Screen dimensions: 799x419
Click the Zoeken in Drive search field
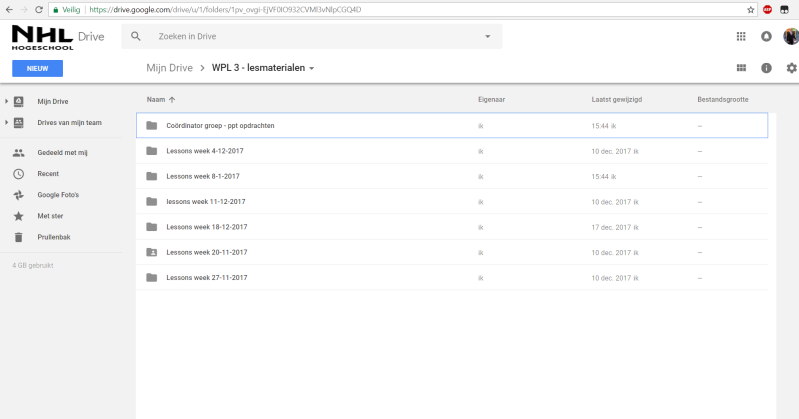point(311,36)
